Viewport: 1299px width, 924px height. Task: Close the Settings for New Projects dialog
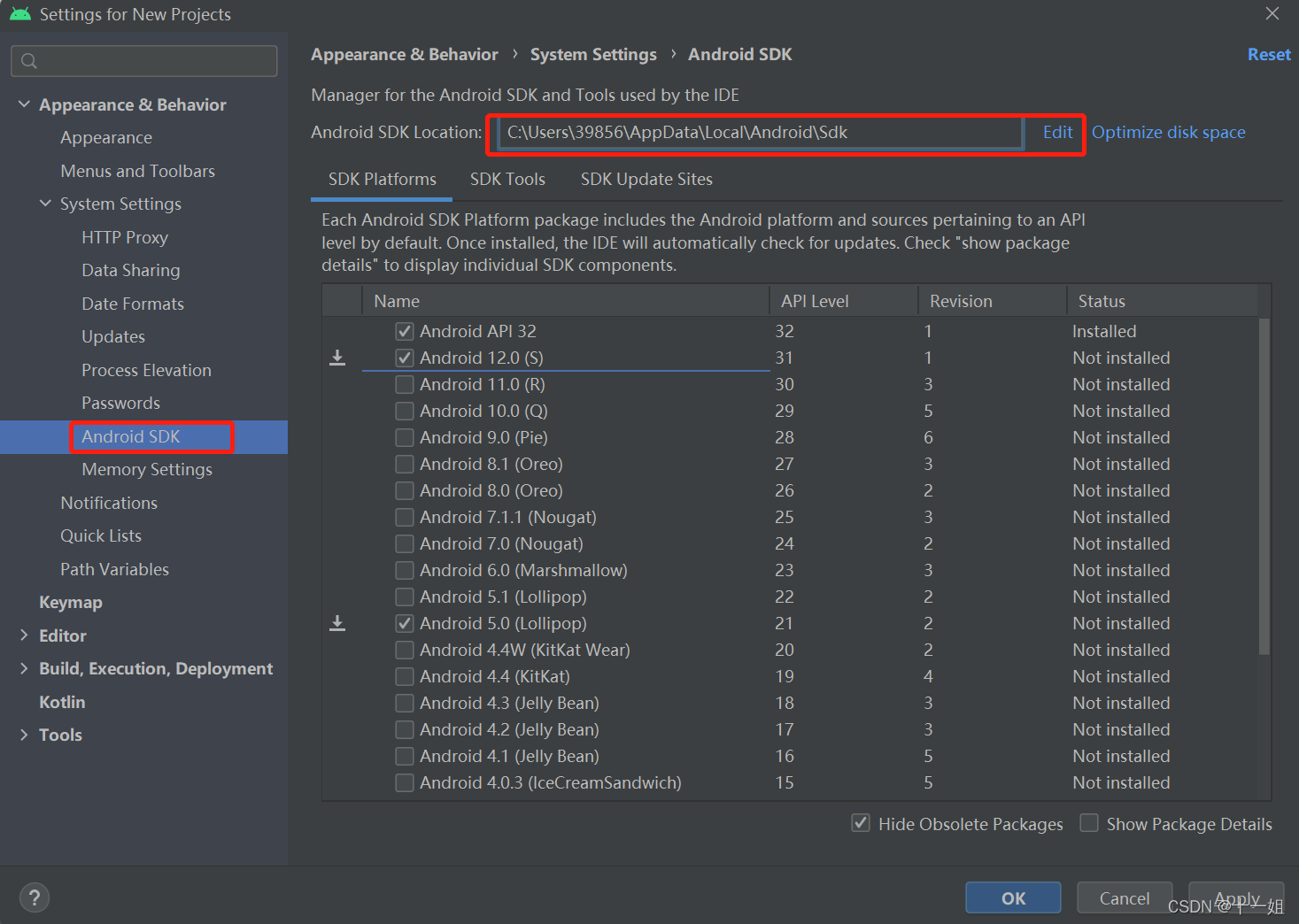coord(1272,13)
